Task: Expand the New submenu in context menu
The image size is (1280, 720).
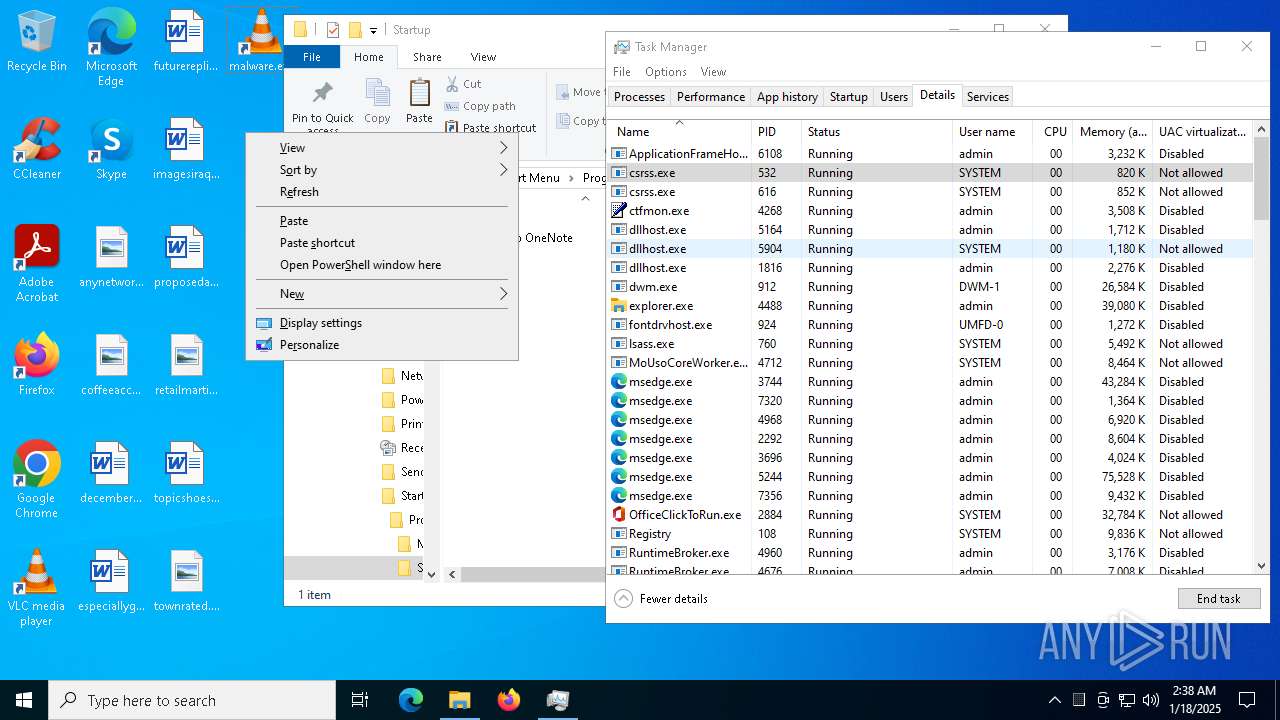Action: 382,294
